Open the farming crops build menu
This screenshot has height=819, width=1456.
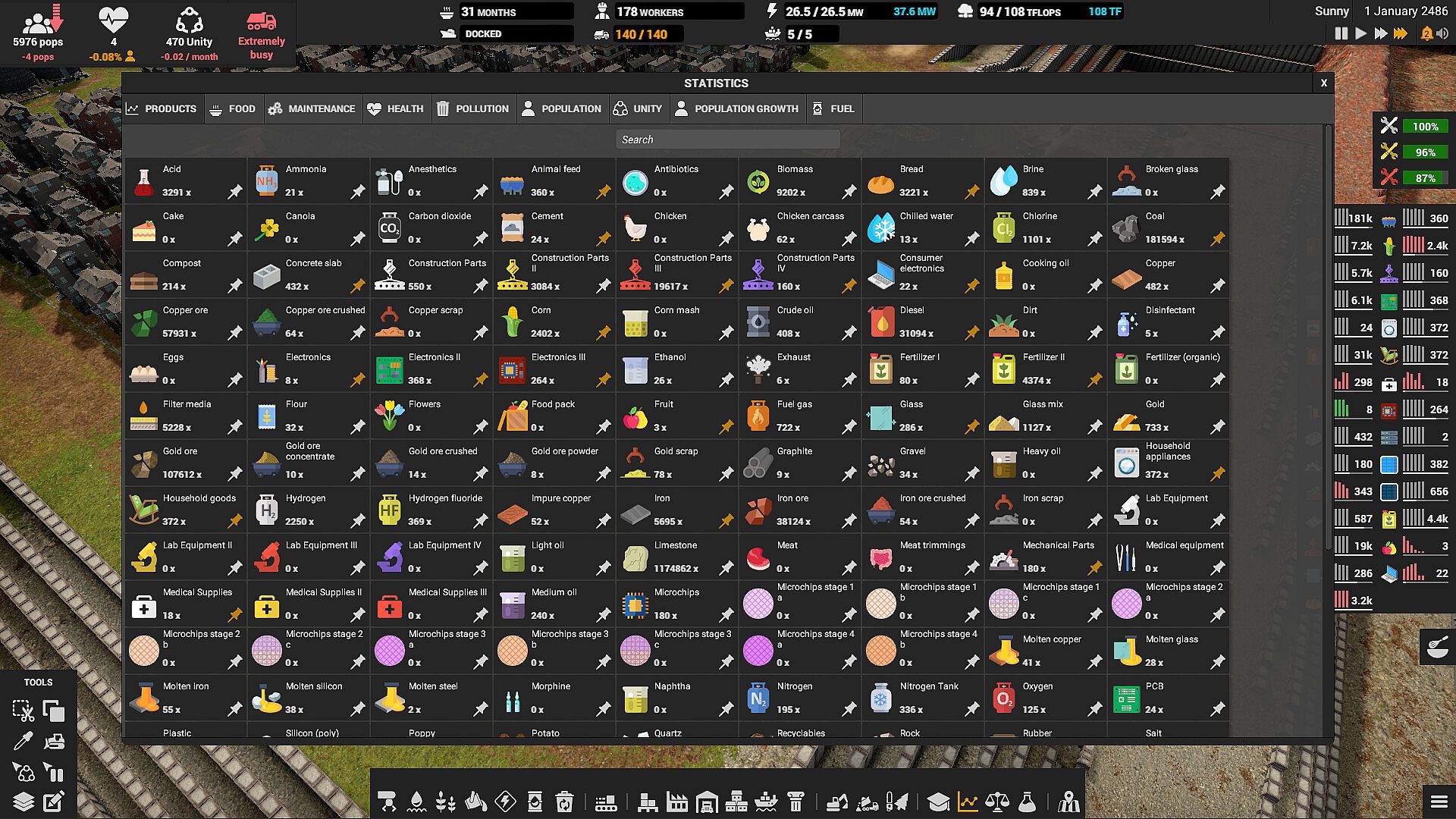[446, 802]
